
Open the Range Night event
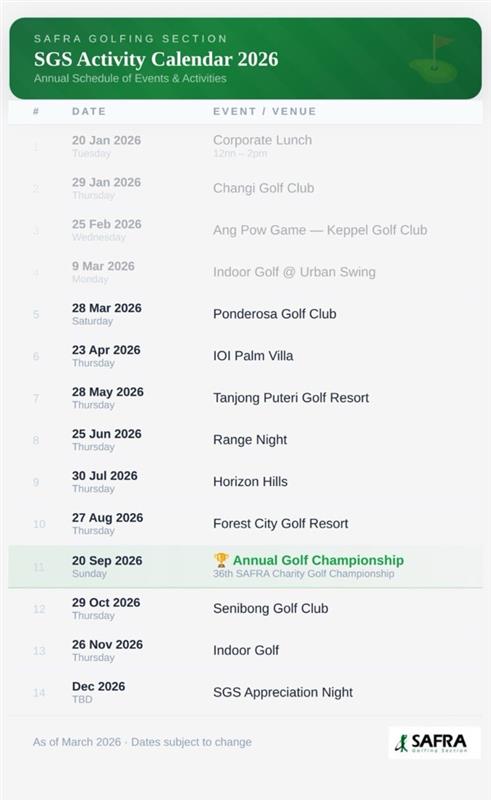[x=246, y=440]
